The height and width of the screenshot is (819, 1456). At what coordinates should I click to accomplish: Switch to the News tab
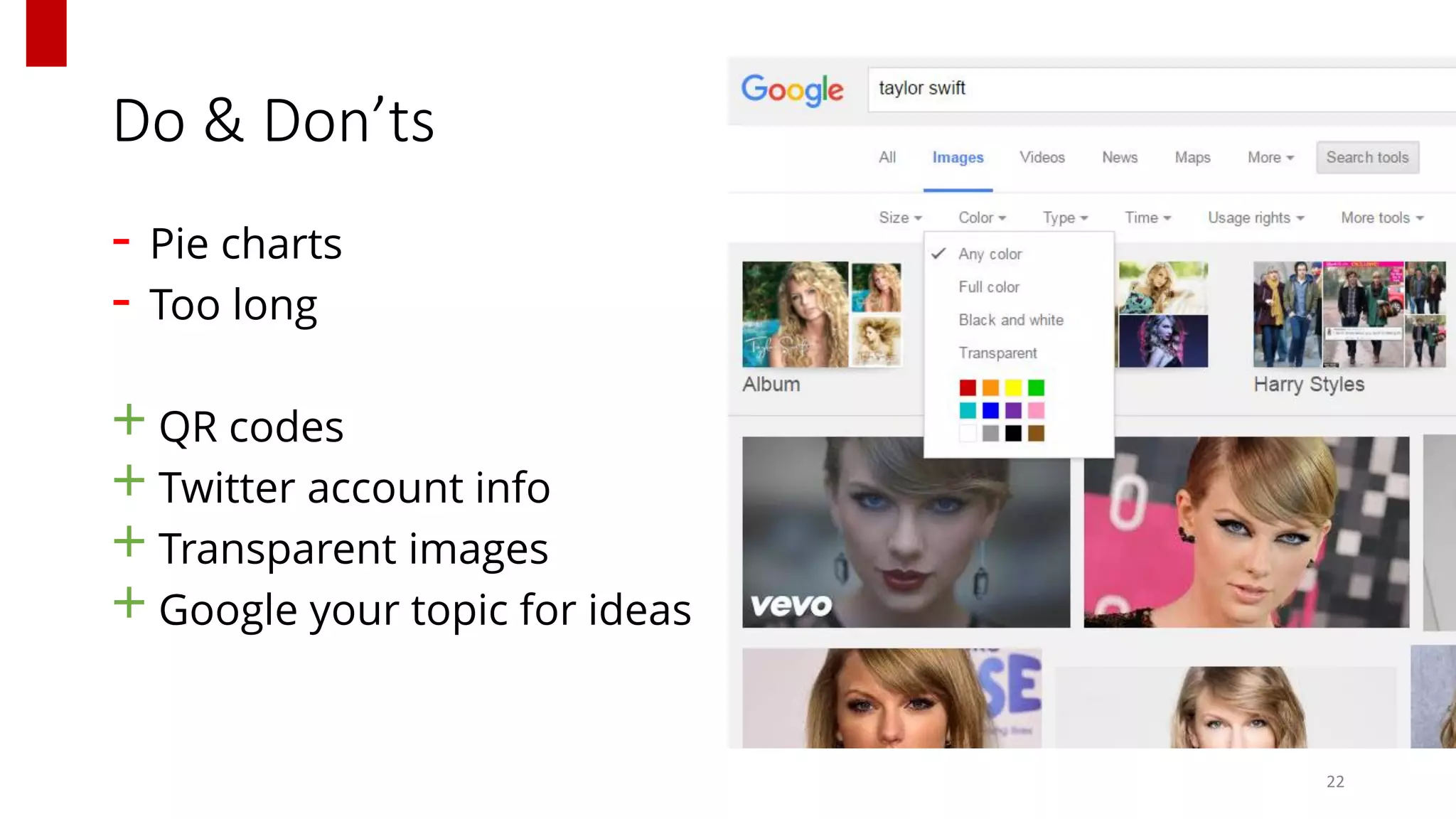click(x=1119, y=157)
